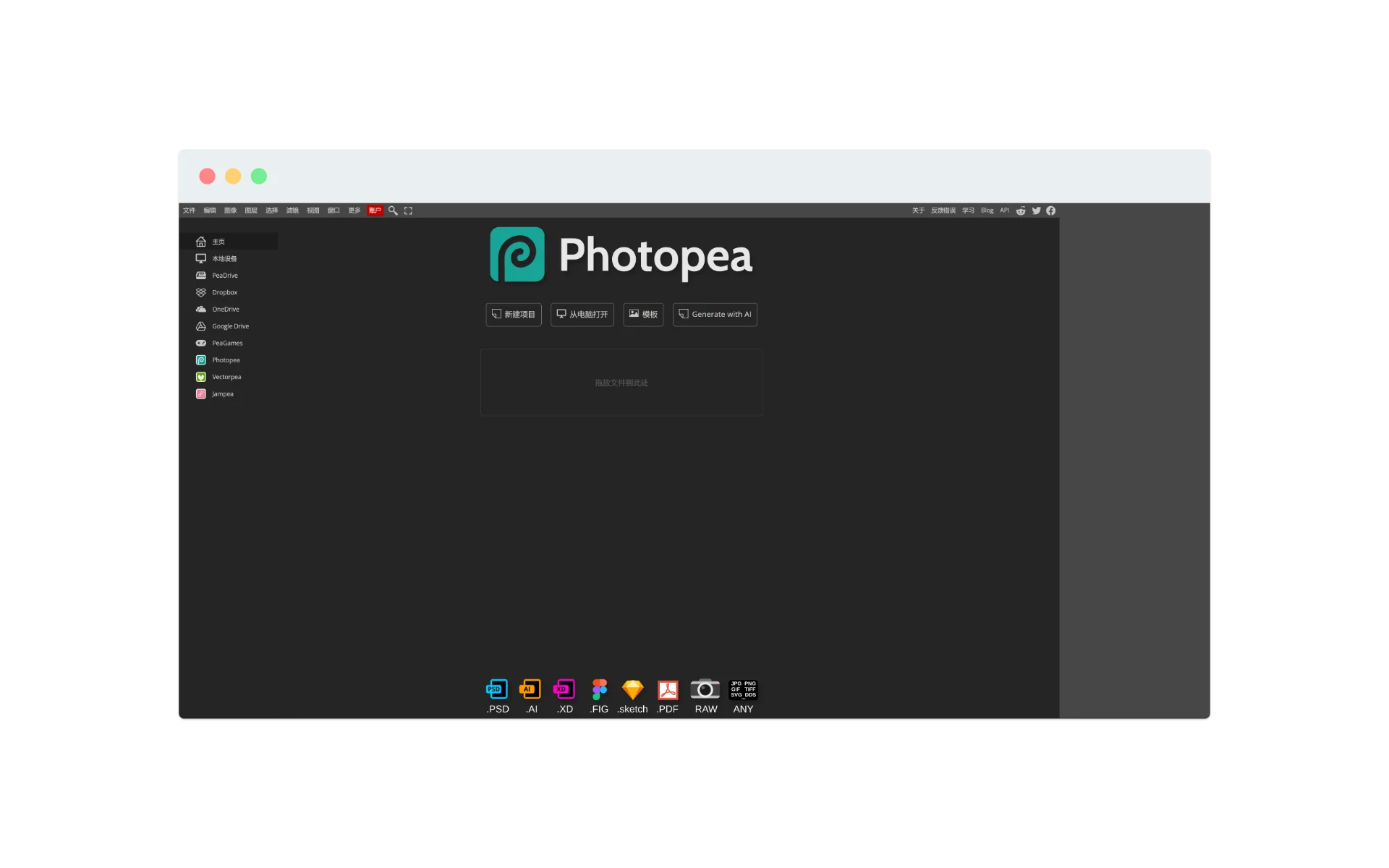Click the RAW camera icon
This screenshot has width=1389, height=868.
click(x=705, y=689)
